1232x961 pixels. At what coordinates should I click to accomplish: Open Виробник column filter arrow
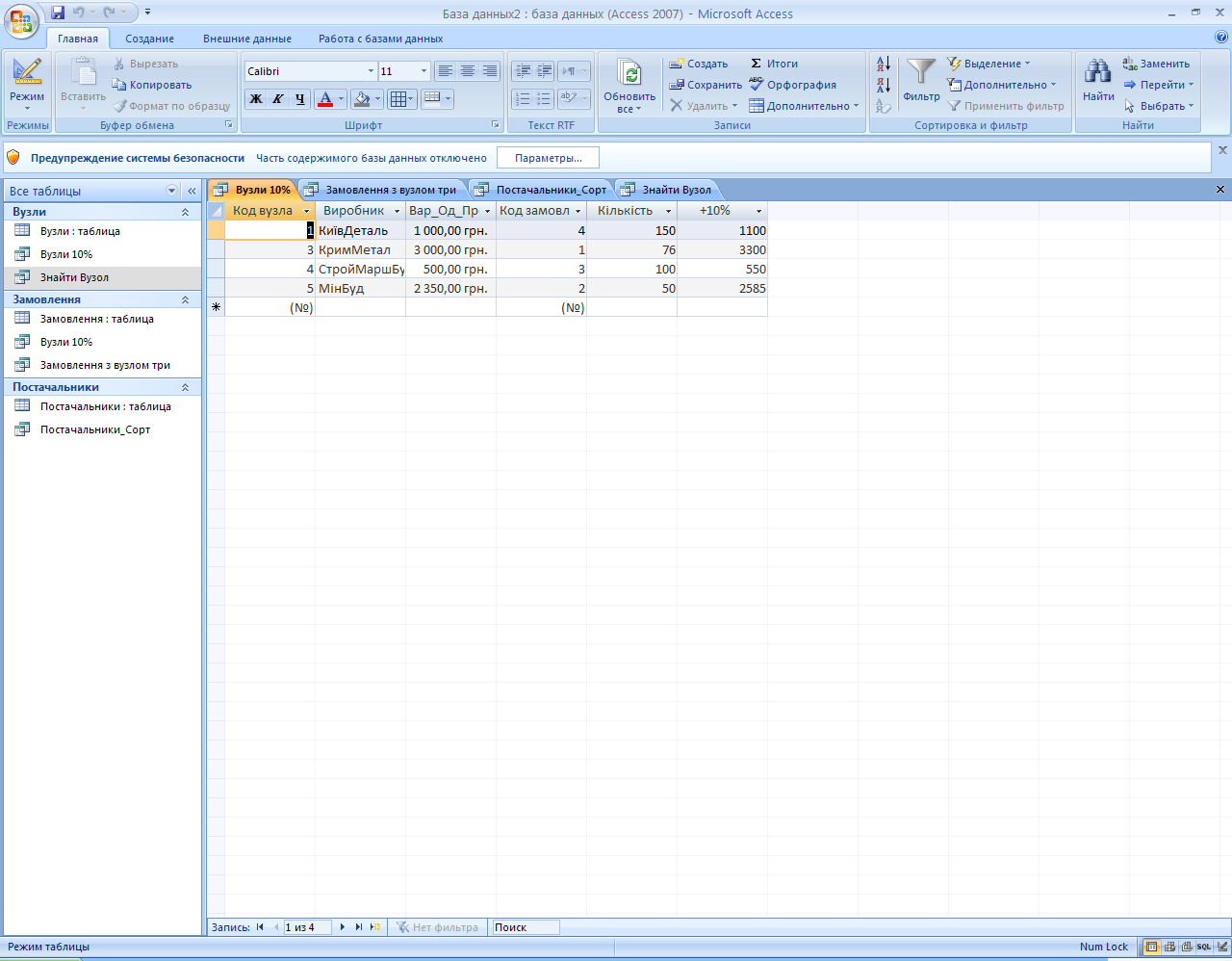click(x=397, y=211)
